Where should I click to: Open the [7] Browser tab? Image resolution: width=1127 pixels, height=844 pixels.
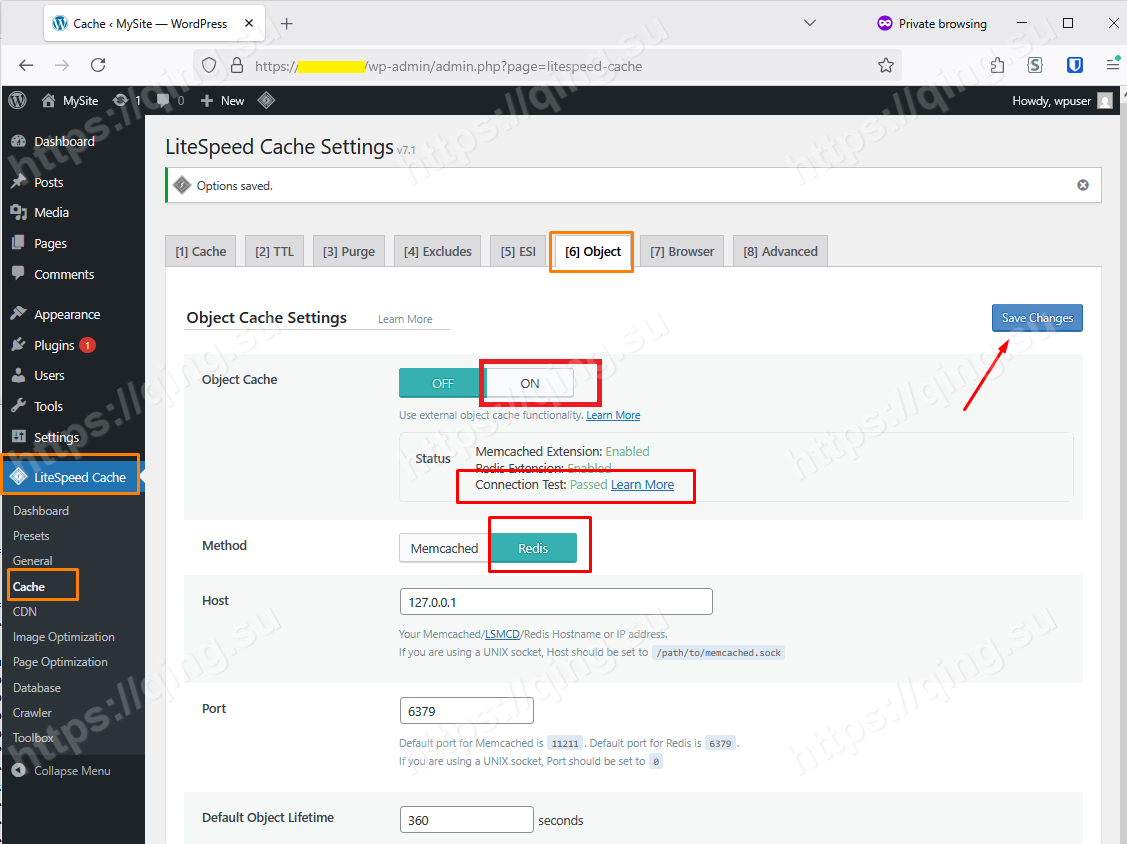click(x=682, y=252)
